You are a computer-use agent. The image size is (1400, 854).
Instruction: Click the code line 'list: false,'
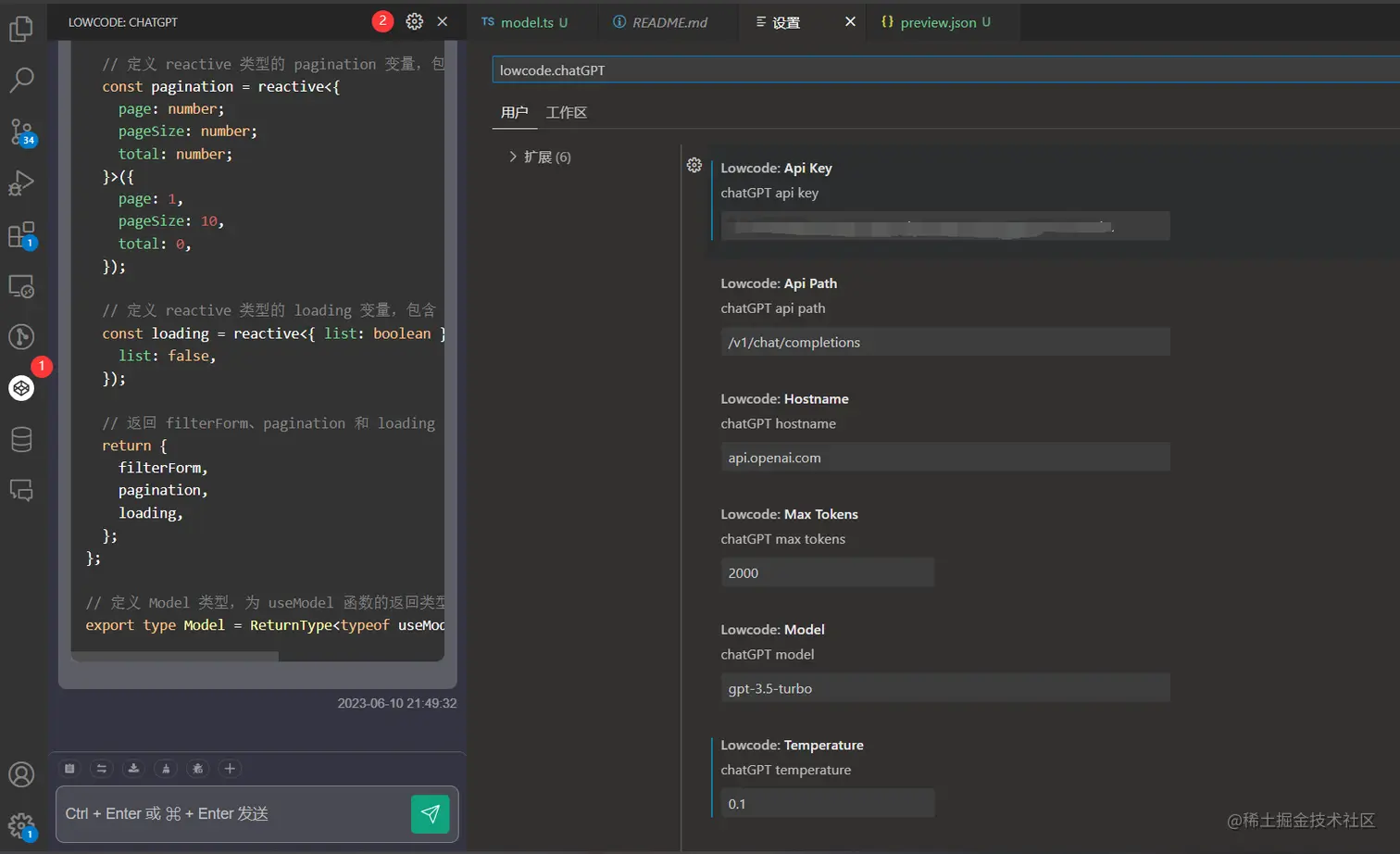coord(168,357)
